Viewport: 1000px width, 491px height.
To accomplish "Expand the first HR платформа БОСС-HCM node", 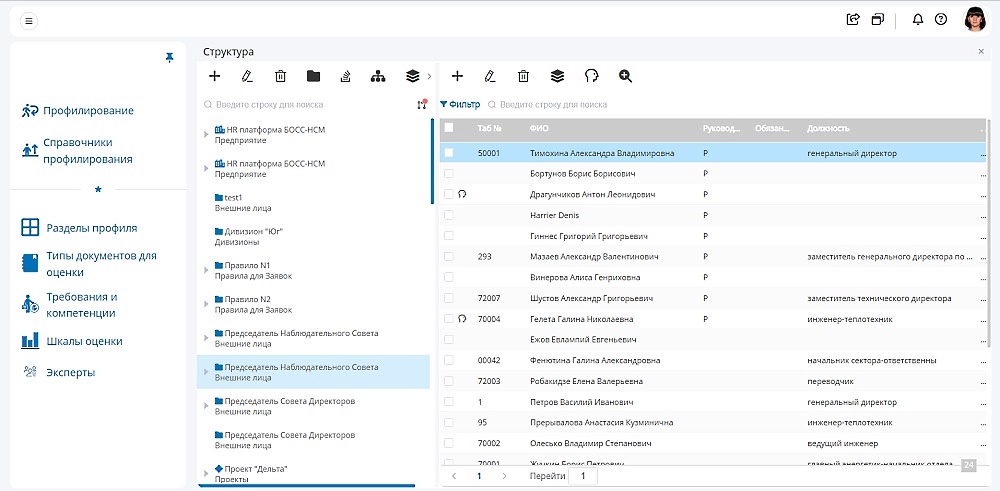I will coord(206,135).
